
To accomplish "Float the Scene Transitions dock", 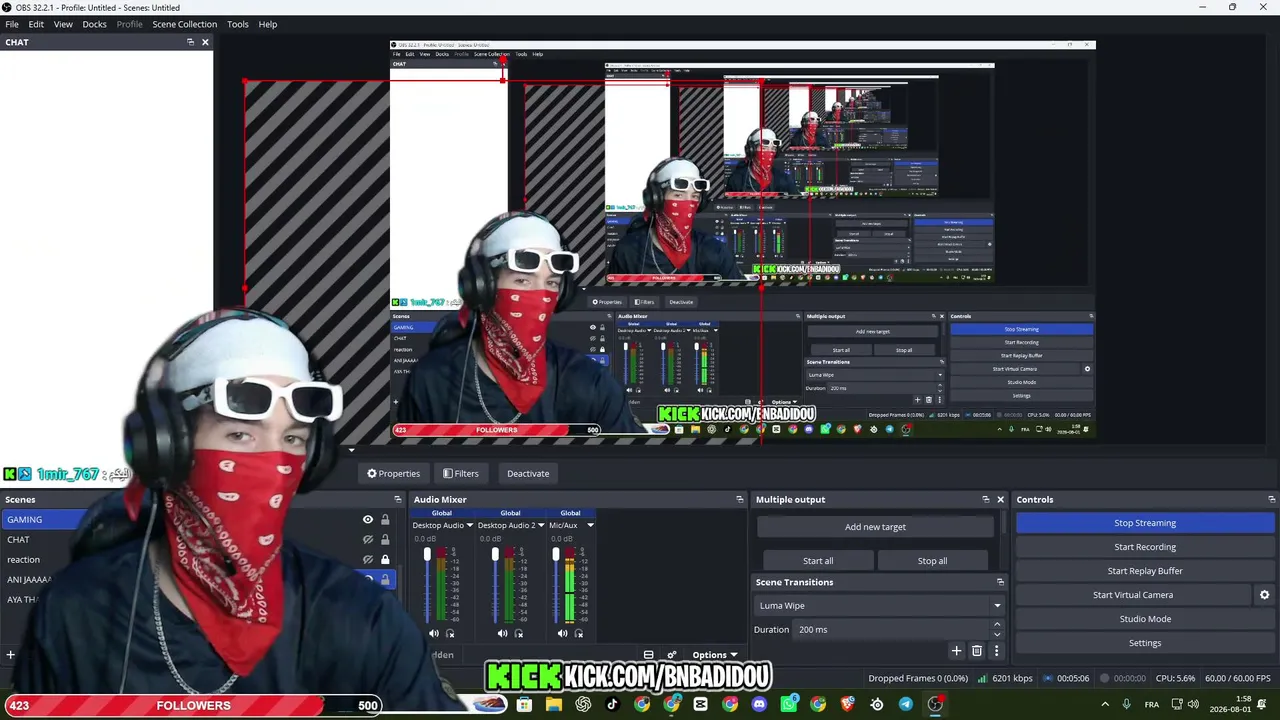I will click(1000, 582).
